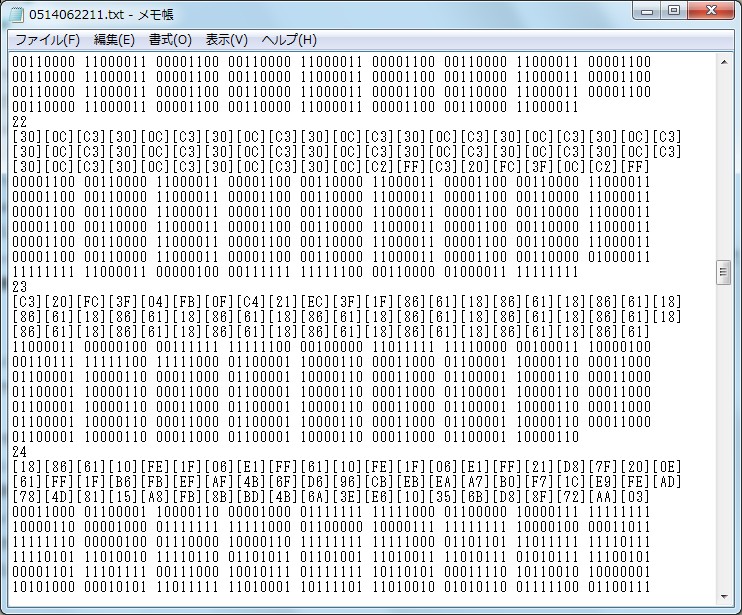The image size is (742, 615).
Task: Click the vertical scrollbar thumb
Action: pyautogui.click(x=724, y=272)
